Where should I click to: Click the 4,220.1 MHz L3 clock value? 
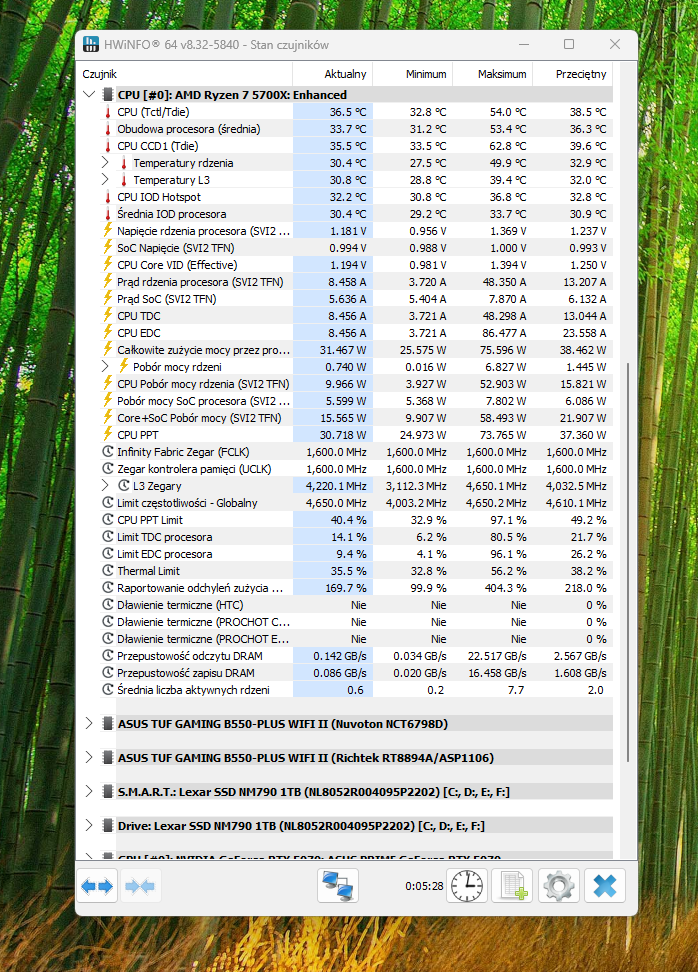(x=336, y=486)
